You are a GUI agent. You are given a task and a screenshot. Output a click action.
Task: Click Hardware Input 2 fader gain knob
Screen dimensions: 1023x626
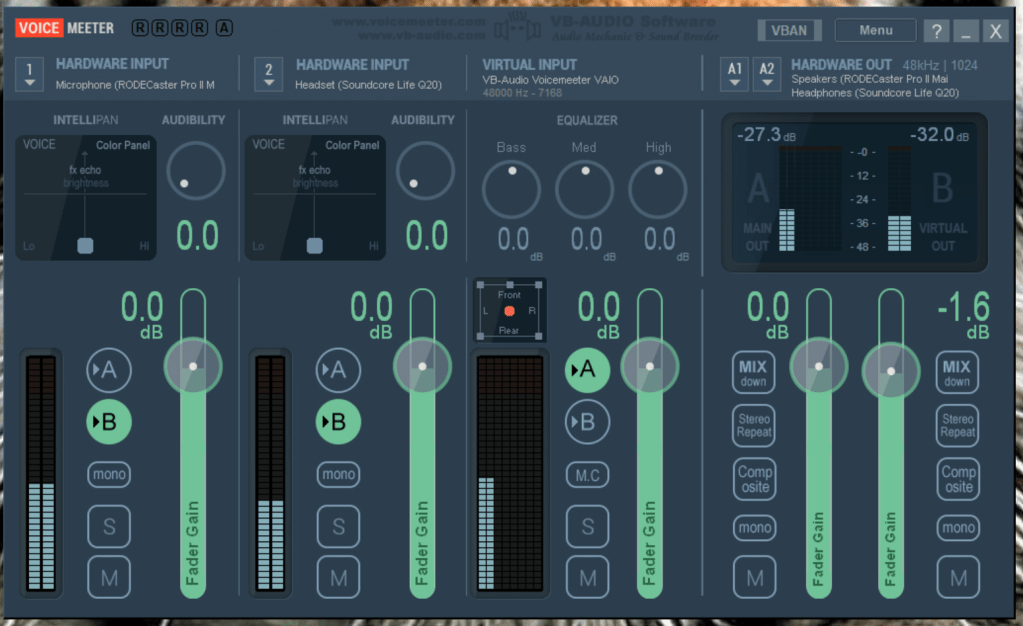pyautogui.click(x=422, y=366)
